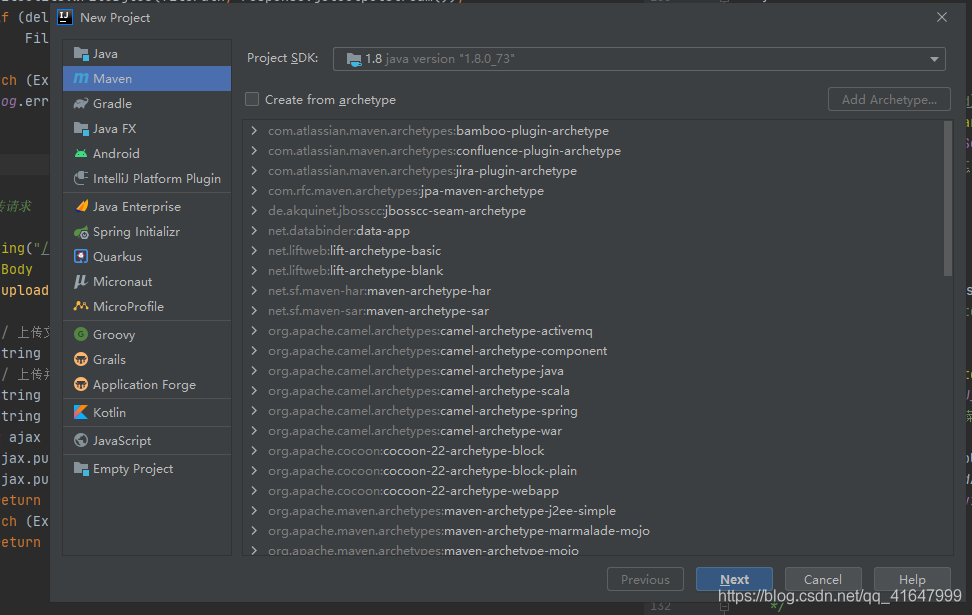The width and height of the screenshot is (972, 615).
Task: Select IntelliJ Platform Plugin project type
Action: [156, 179]
